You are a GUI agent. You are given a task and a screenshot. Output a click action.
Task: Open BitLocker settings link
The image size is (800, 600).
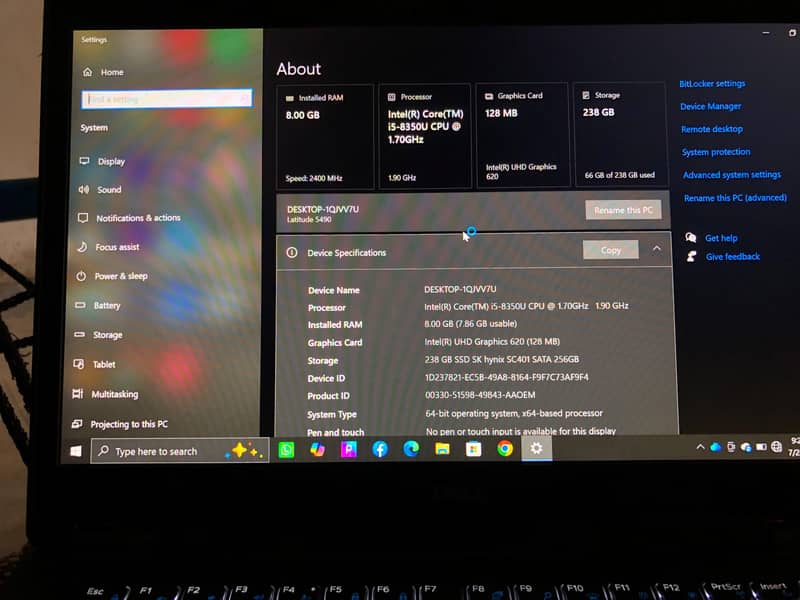(x=712, y=83)
